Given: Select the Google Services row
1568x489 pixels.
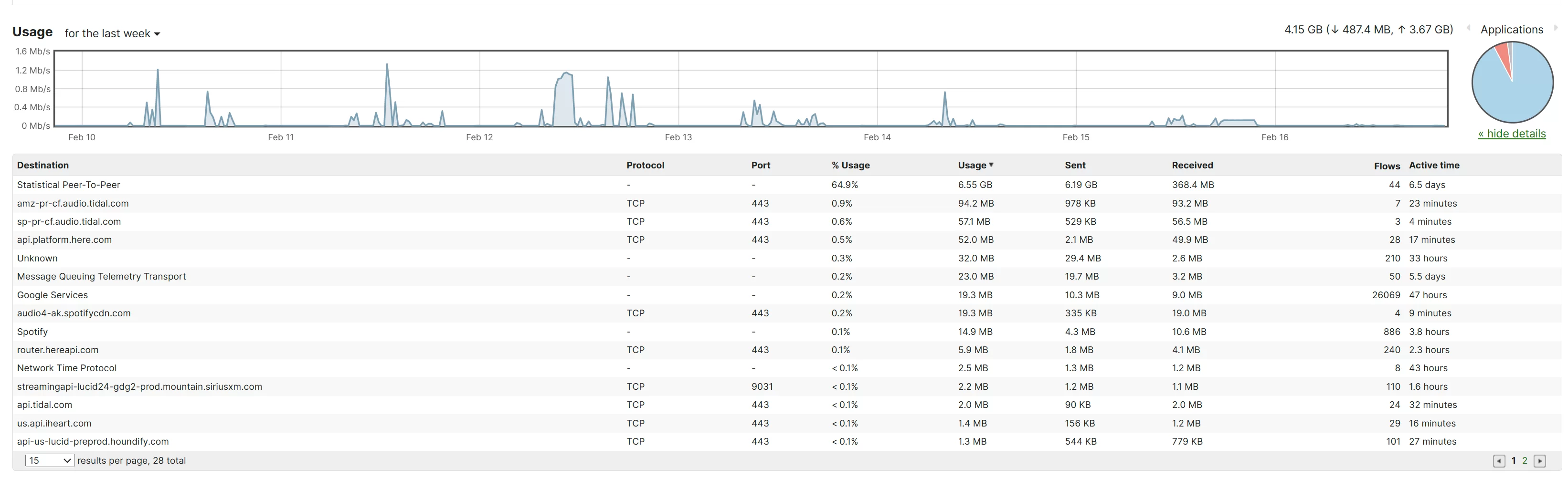Looking at the screenshot, I should click(786, 295).
